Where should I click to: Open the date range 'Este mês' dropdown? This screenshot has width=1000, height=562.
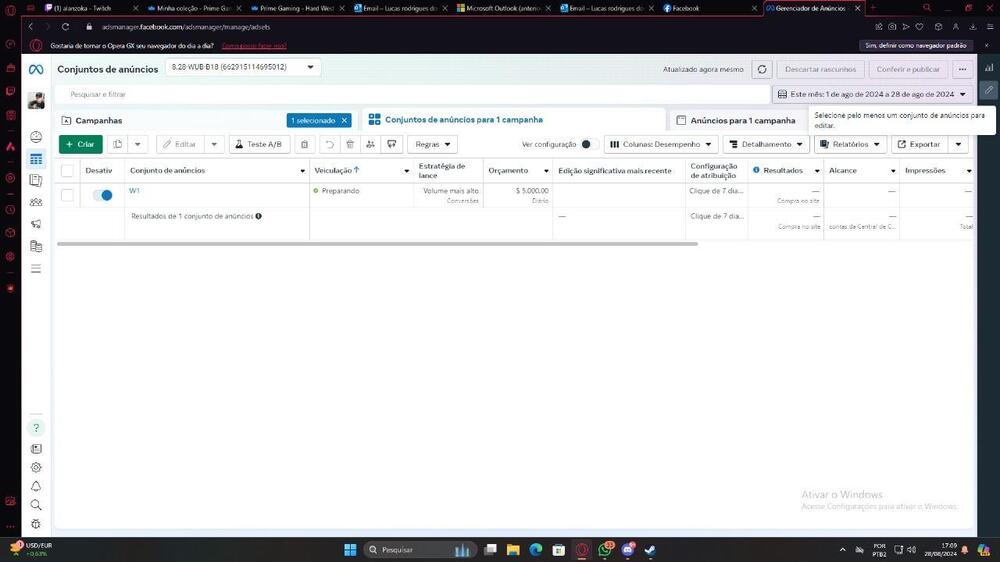871,94
